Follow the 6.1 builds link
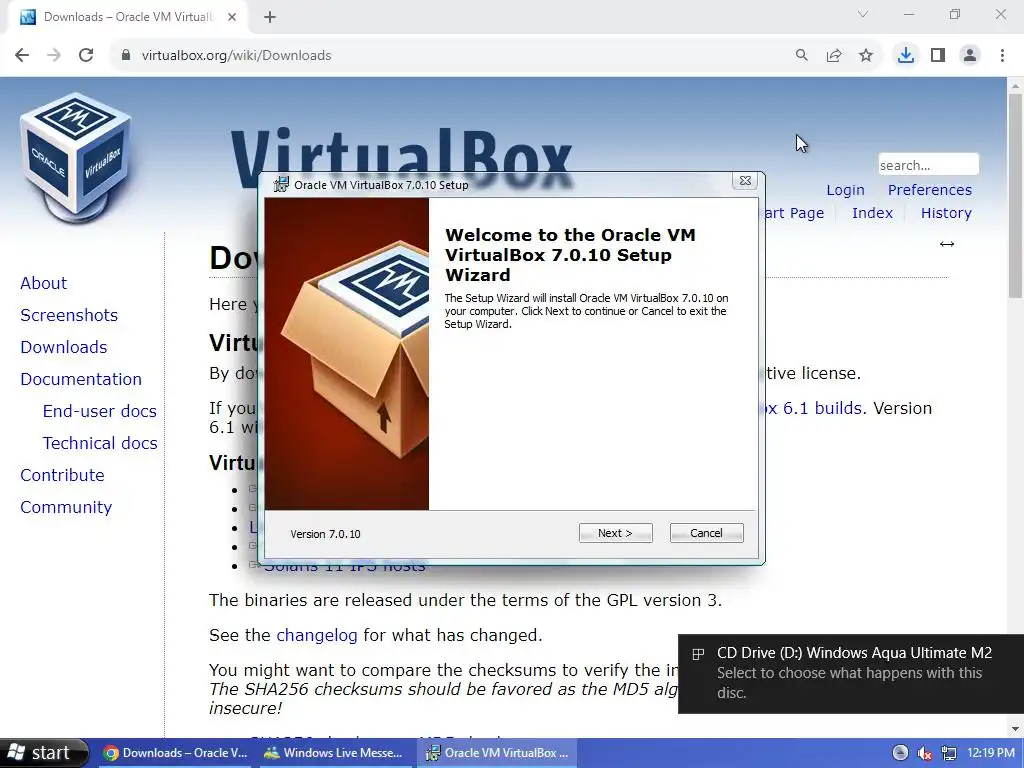The width and height of the screenshot is (1024, 768). [815, 408]
